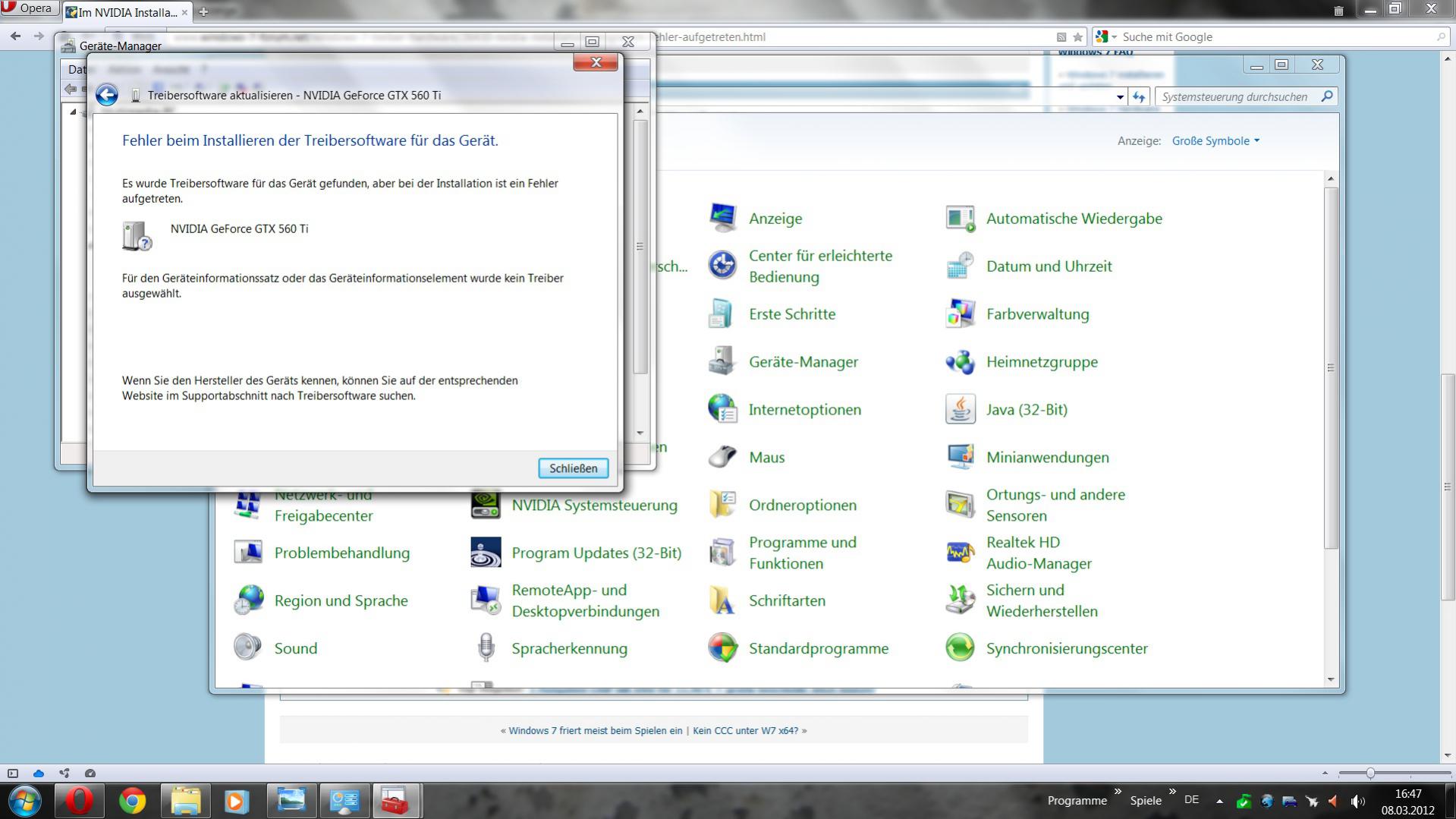Open the Windows Start menu
The image size is (1456, 819).
pyautogui.click(x=25, y=801)
